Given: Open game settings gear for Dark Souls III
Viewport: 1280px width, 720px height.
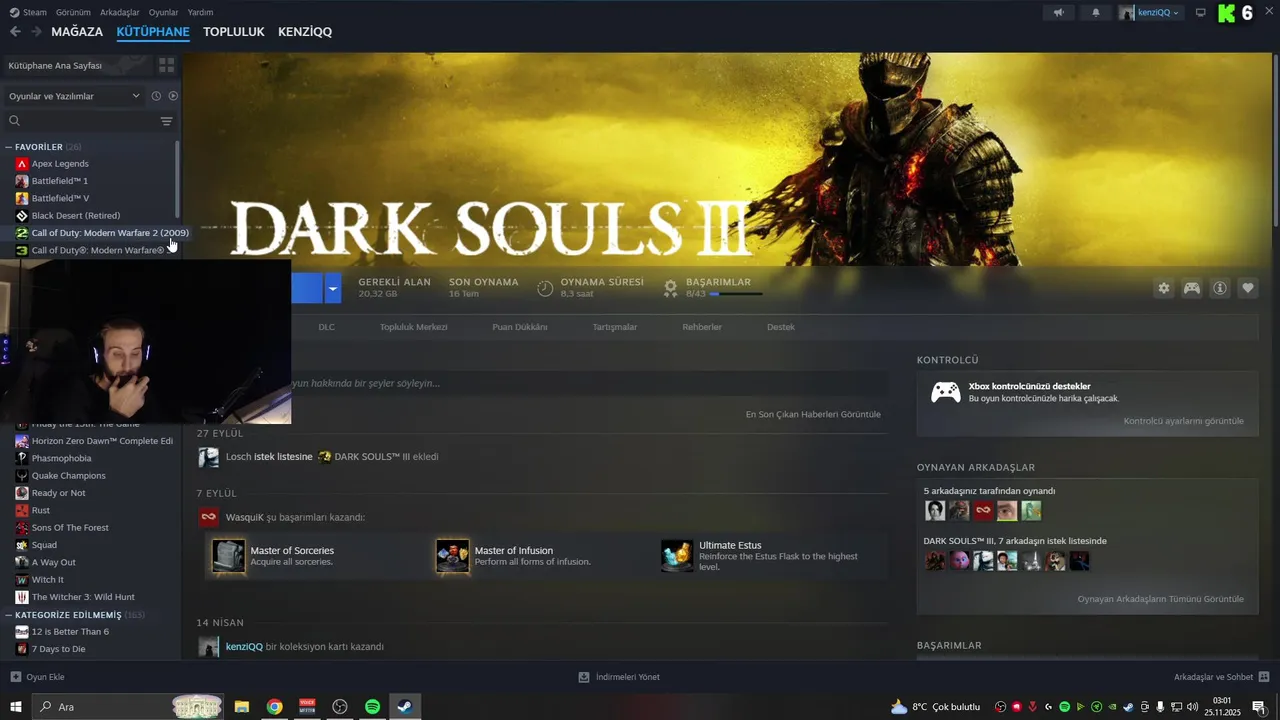Looking at the screenshot, I should coord(1163,288).
